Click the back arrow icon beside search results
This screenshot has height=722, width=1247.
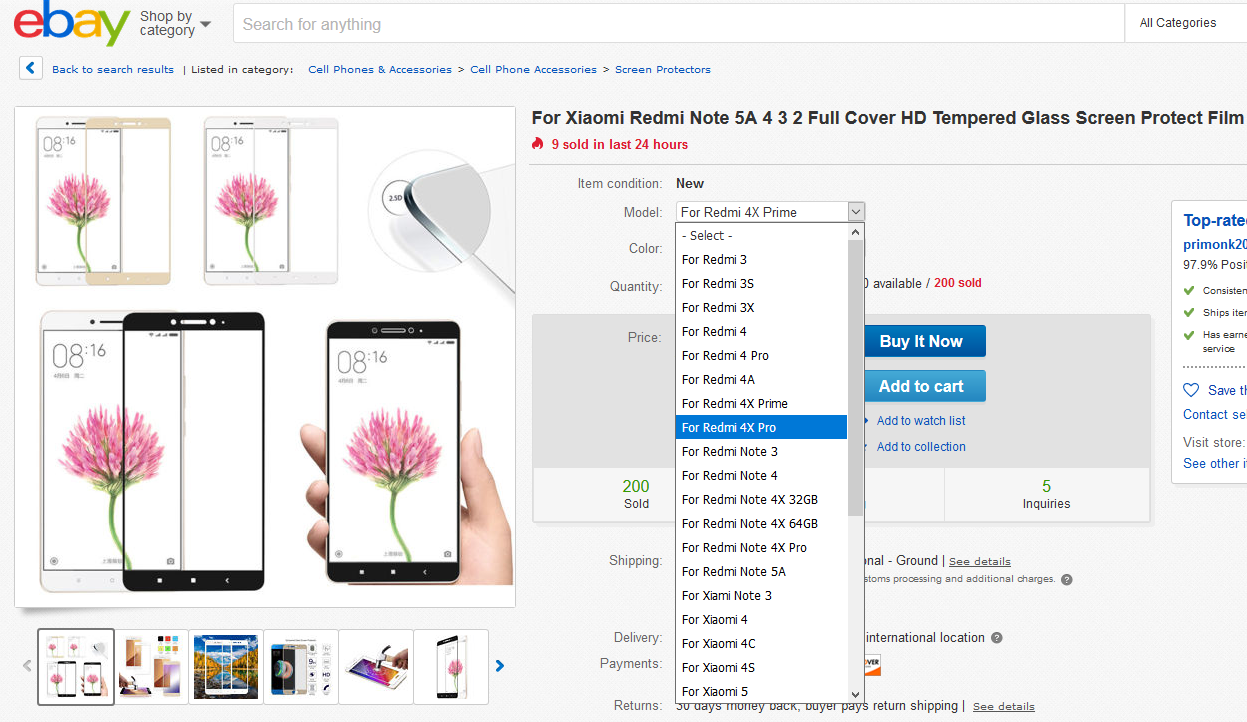pos(31,69)
